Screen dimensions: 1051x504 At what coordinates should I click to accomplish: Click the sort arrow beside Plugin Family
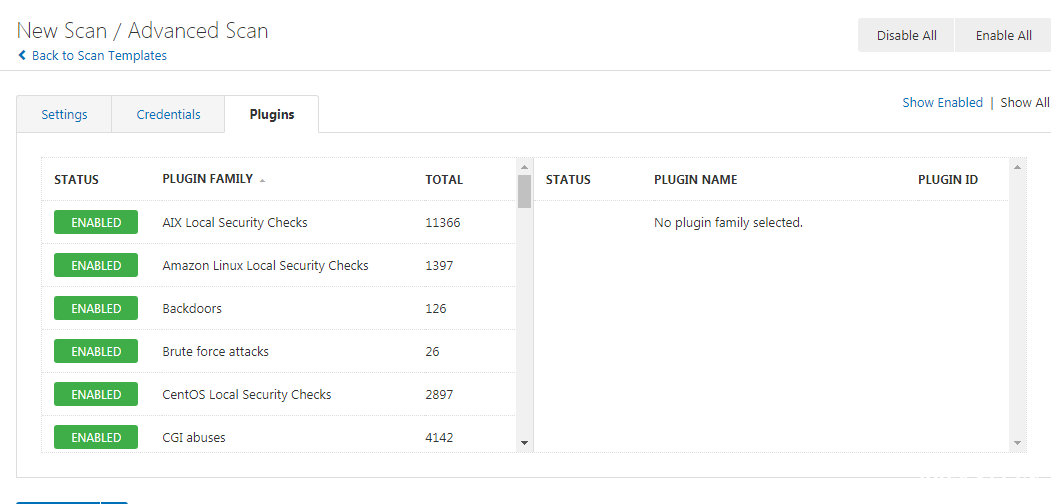[262, 181]
